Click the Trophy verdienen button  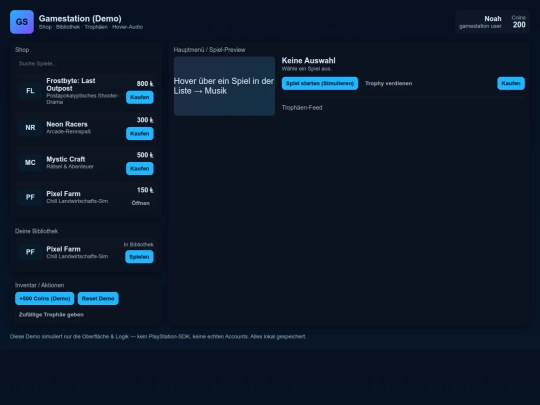coord(388,83)
